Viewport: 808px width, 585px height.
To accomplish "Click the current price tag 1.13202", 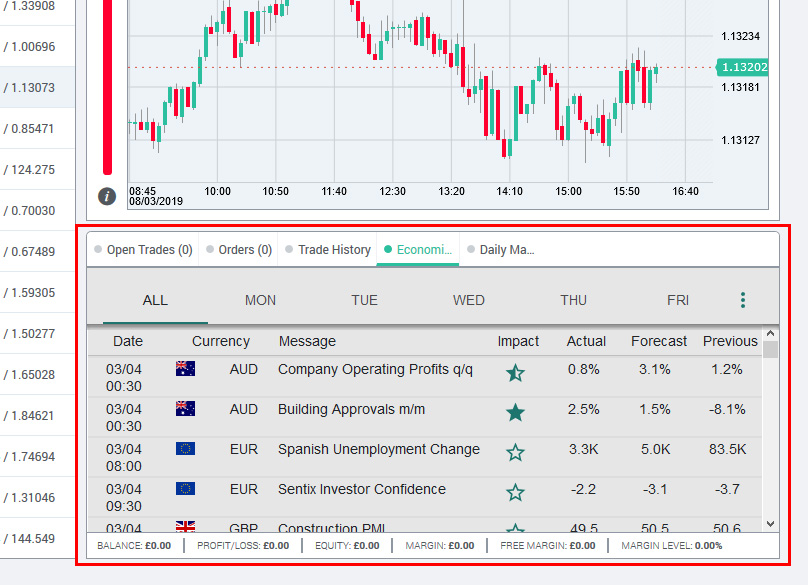I will (x=743, y=67).
